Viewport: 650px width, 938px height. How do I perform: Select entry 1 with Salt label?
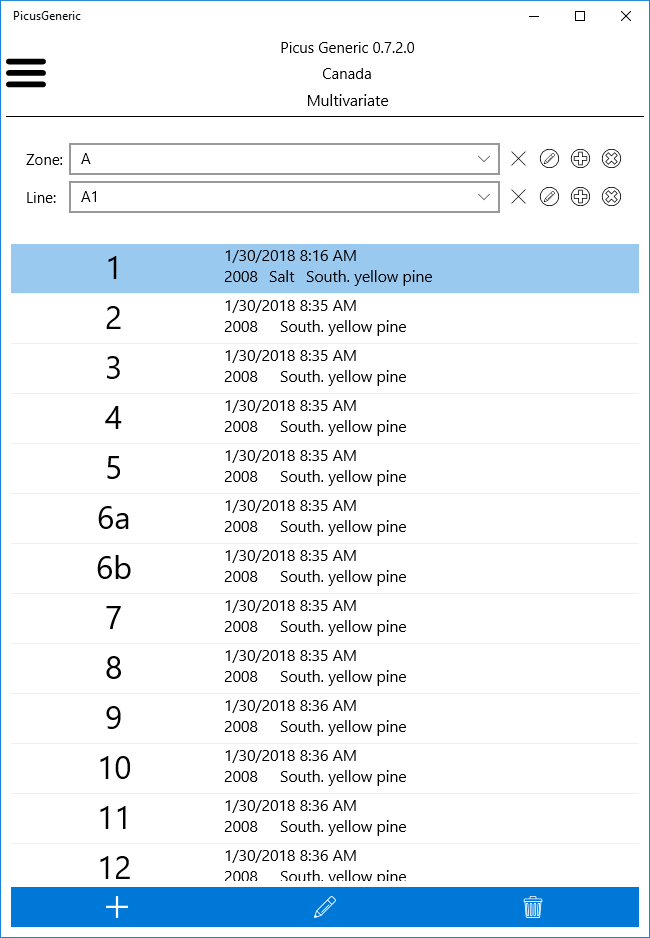325,268
